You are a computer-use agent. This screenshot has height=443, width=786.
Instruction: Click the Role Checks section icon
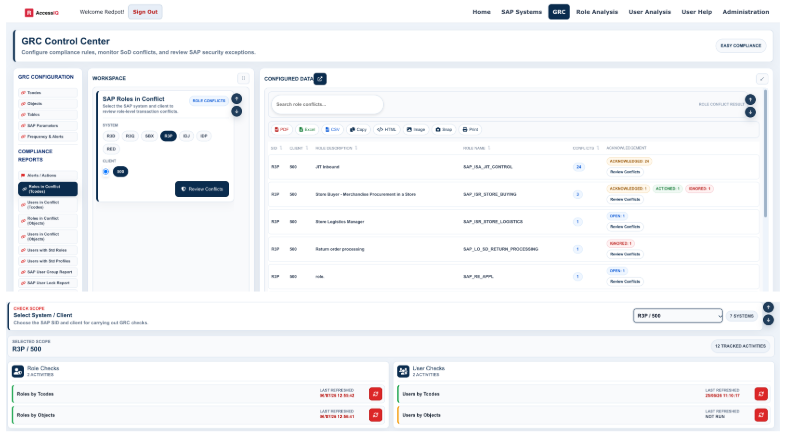click(x=18, y=371)
